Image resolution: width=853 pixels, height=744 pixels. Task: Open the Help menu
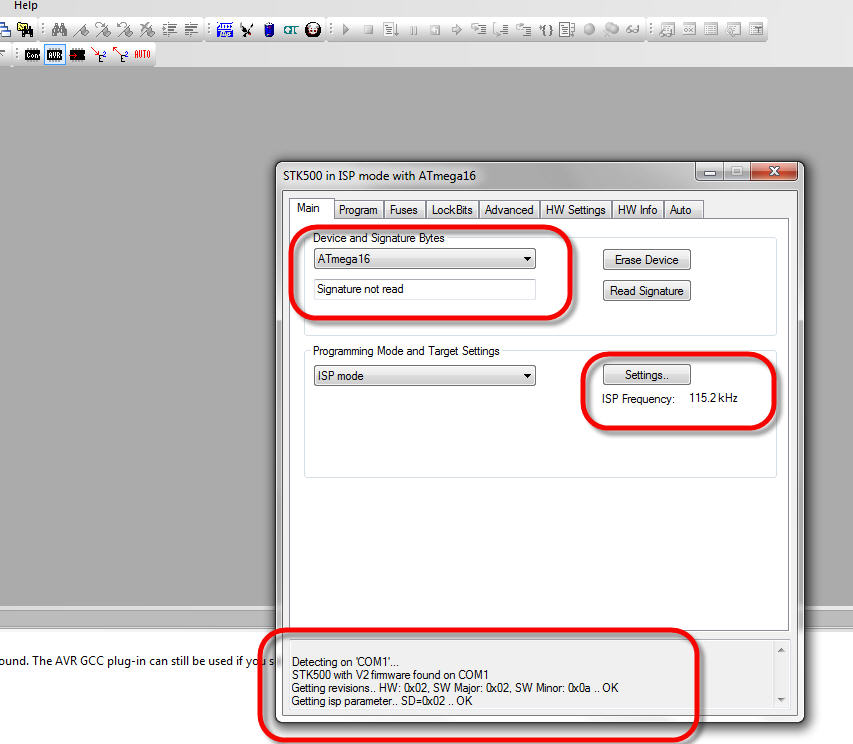[26, 5]
